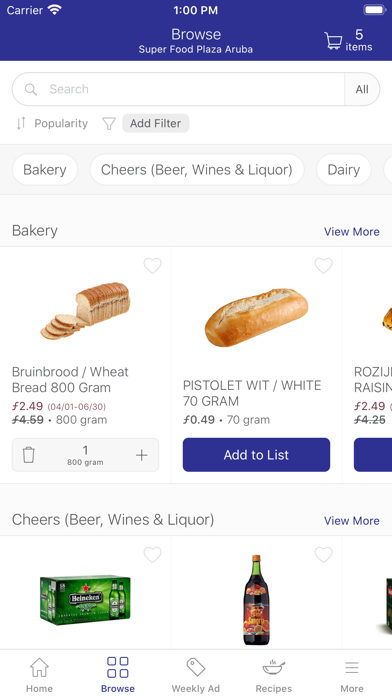Image resolution: width=392 pixels, height=696 pixels.
Task: Open the shopping cart with 5 items
Action: [x=348, y=41]
